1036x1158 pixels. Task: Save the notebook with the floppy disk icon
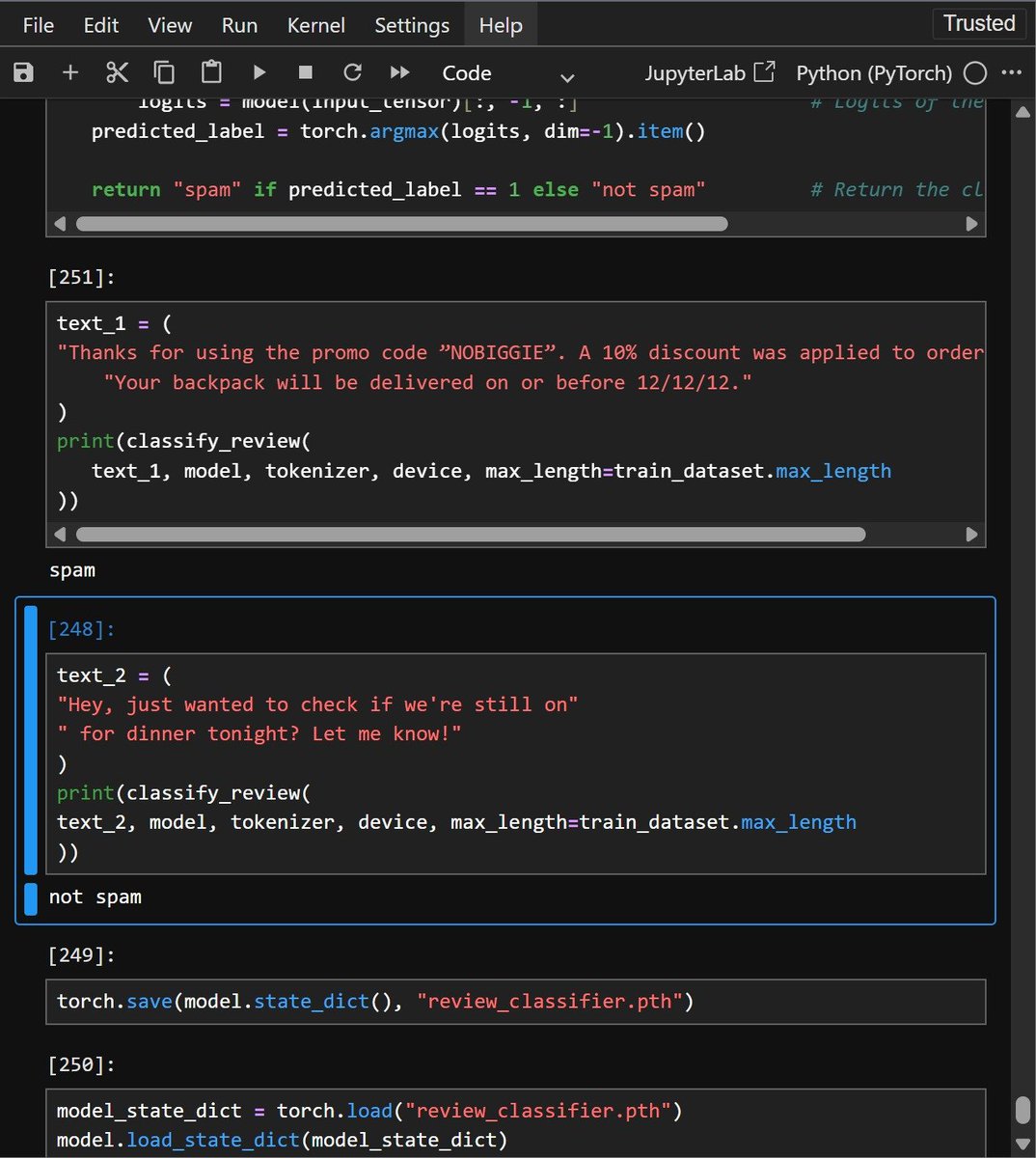[x=23, y=72]
